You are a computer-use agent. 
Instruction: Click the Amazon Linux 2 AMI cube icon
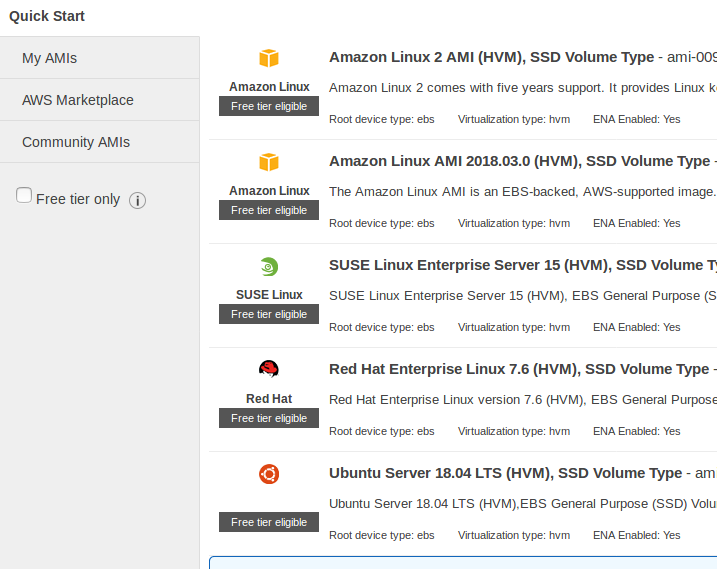coord(269,58)
